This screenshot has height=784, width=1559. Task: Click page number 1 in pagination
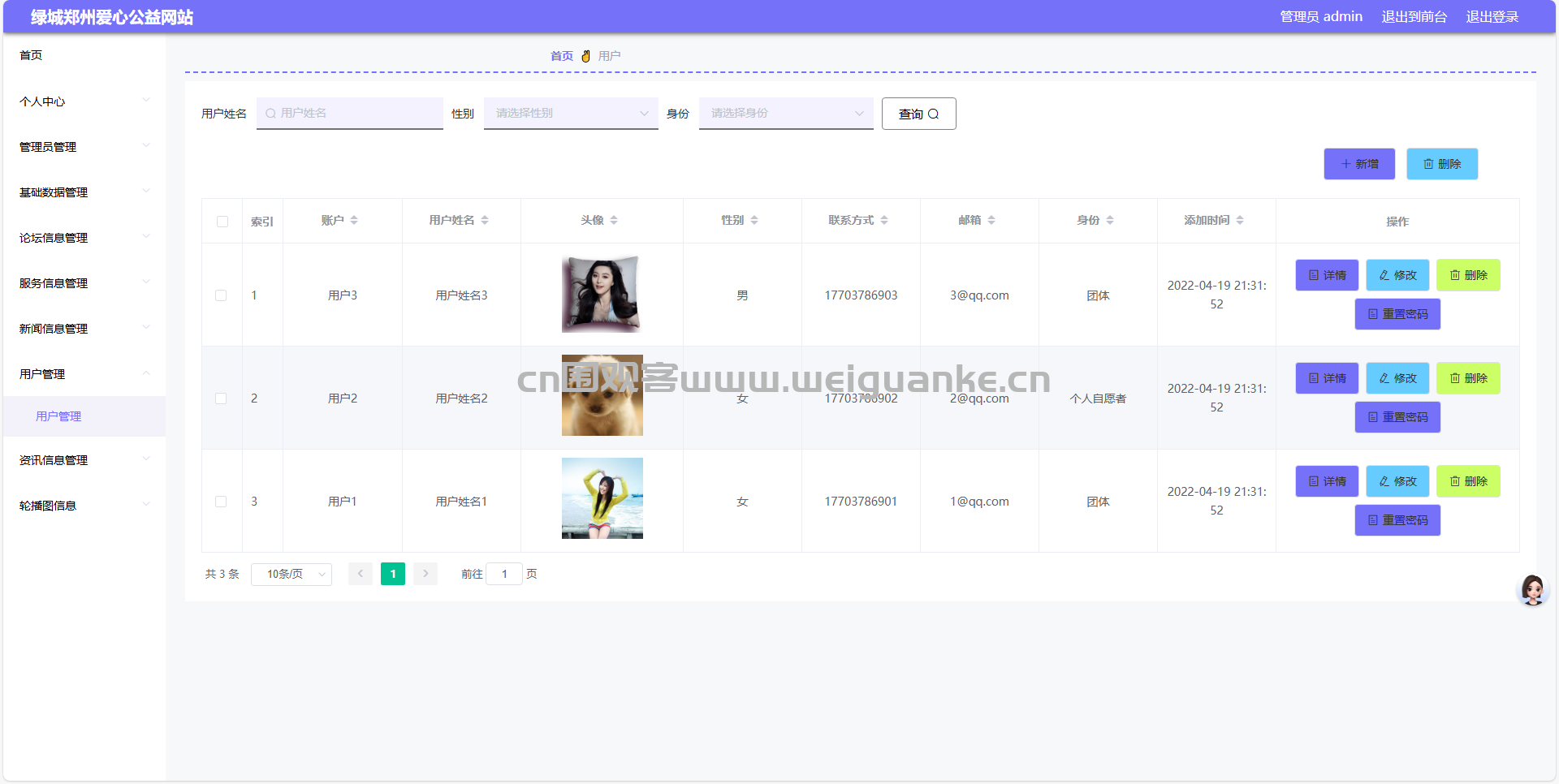(x=393, y=574)
